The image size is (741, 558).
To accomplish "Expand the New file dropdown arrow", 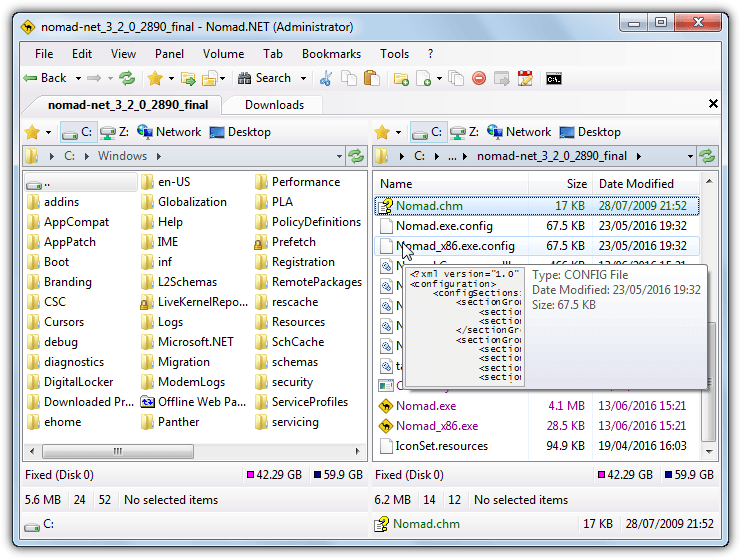I will point(439,78).
